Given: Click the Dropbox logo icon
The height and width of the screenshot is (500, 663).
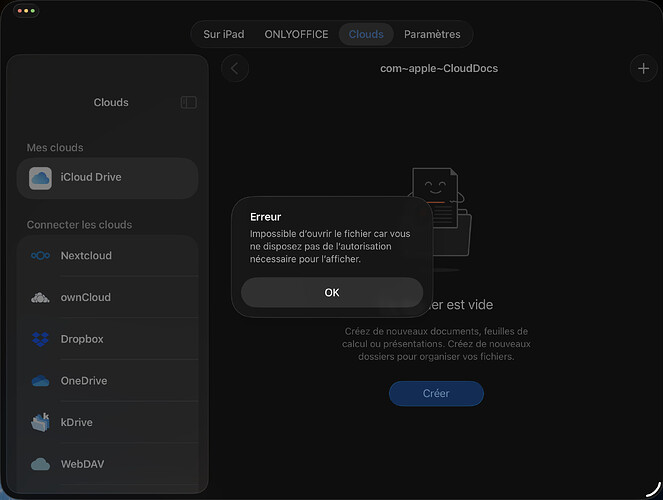Looking at the screenshot, I should point(40,339).
